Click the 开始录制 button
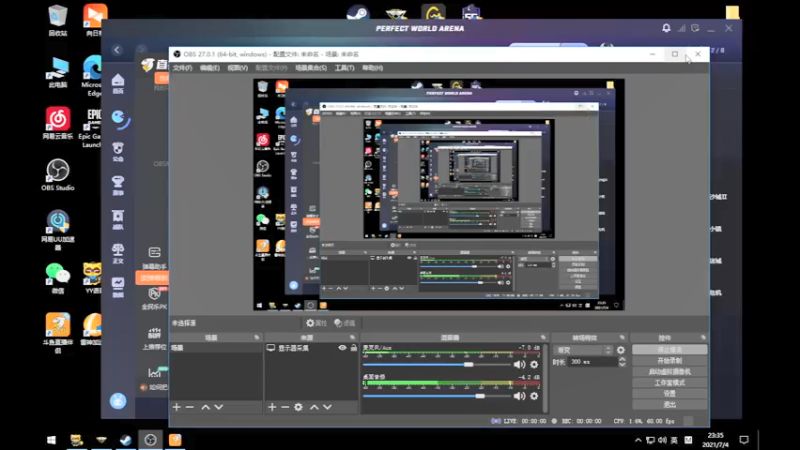This screenshot has width=800, height=450. click(x=669, y=361)
